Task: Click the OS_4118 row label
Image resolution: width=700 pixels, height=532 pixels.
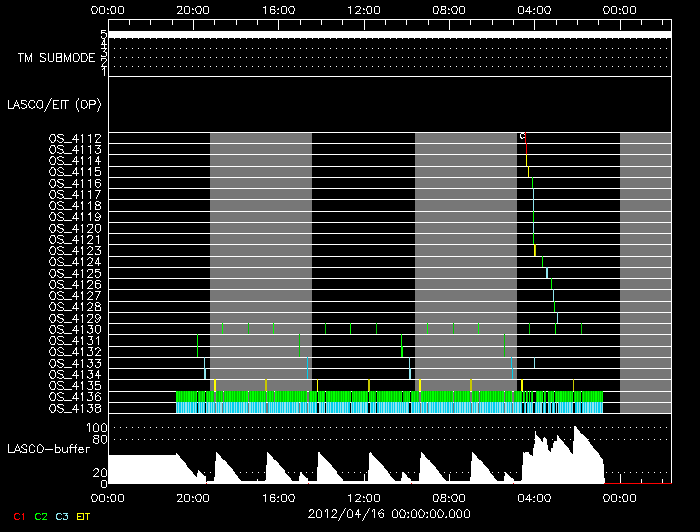Action: pos(75,206)
